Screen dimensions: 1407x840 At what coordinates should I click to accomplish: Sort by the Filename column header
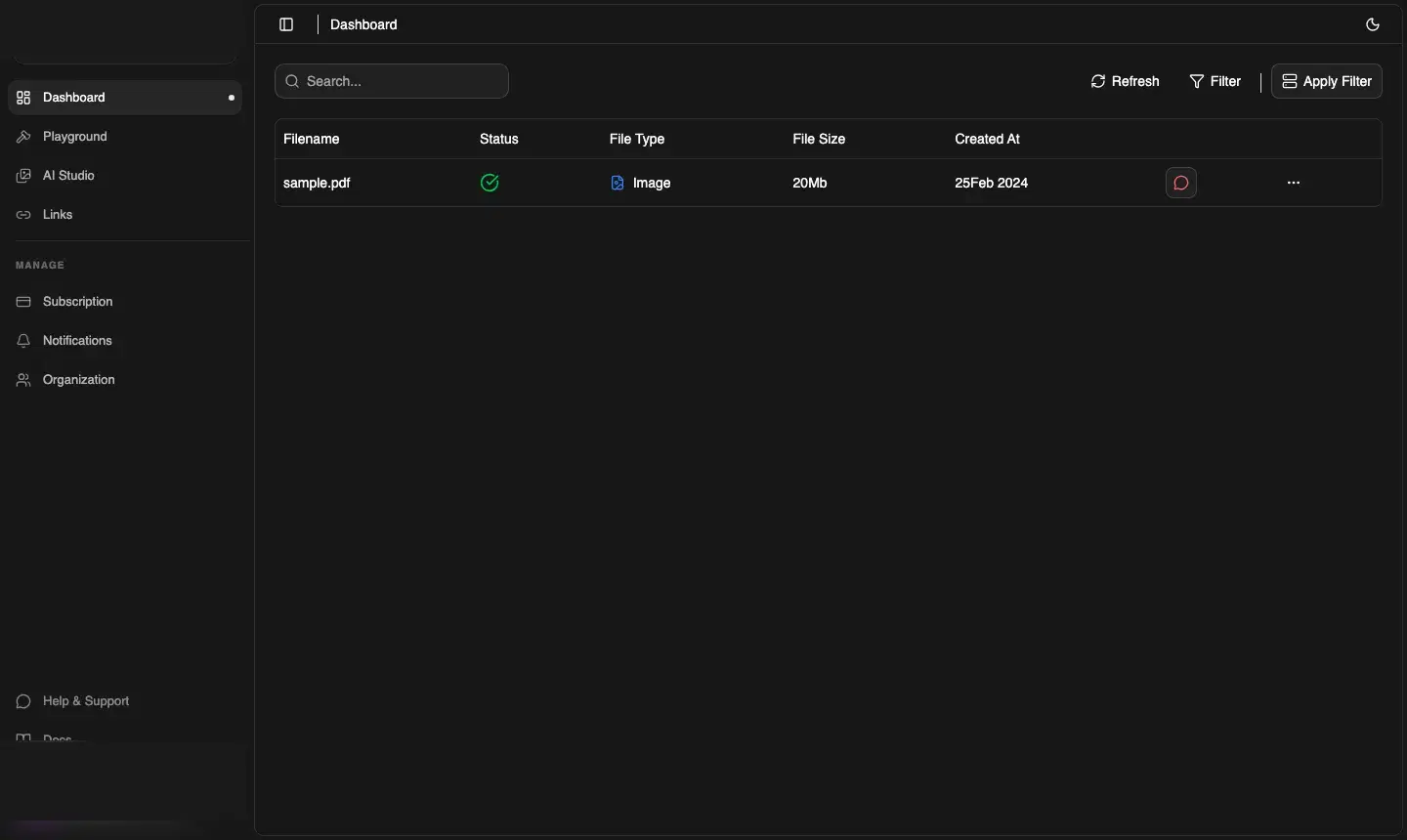[312, 139]
